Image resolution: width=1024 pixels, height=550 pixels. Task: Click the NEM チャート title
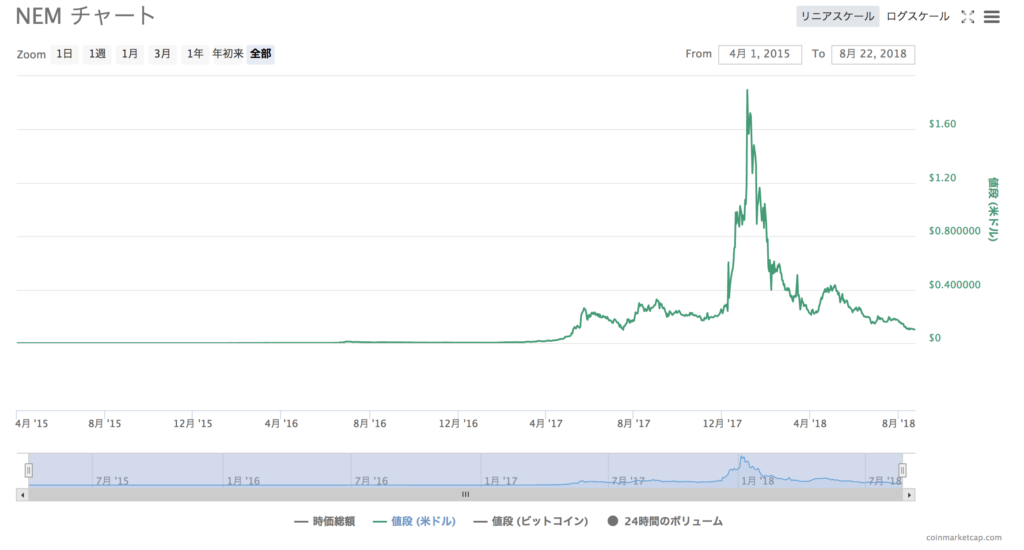coord(85,16)
